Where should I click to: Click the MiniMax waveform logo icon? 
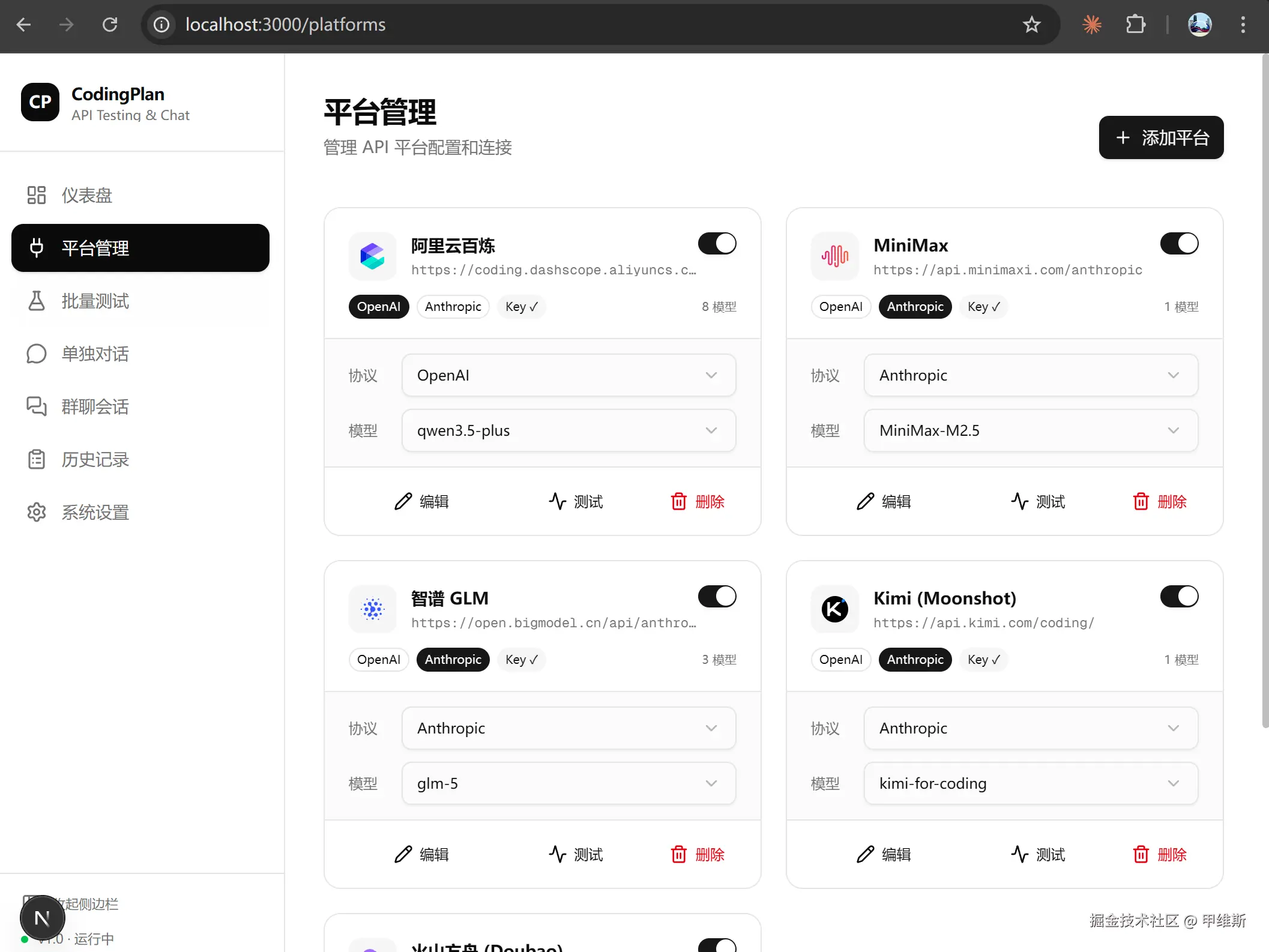834,256
